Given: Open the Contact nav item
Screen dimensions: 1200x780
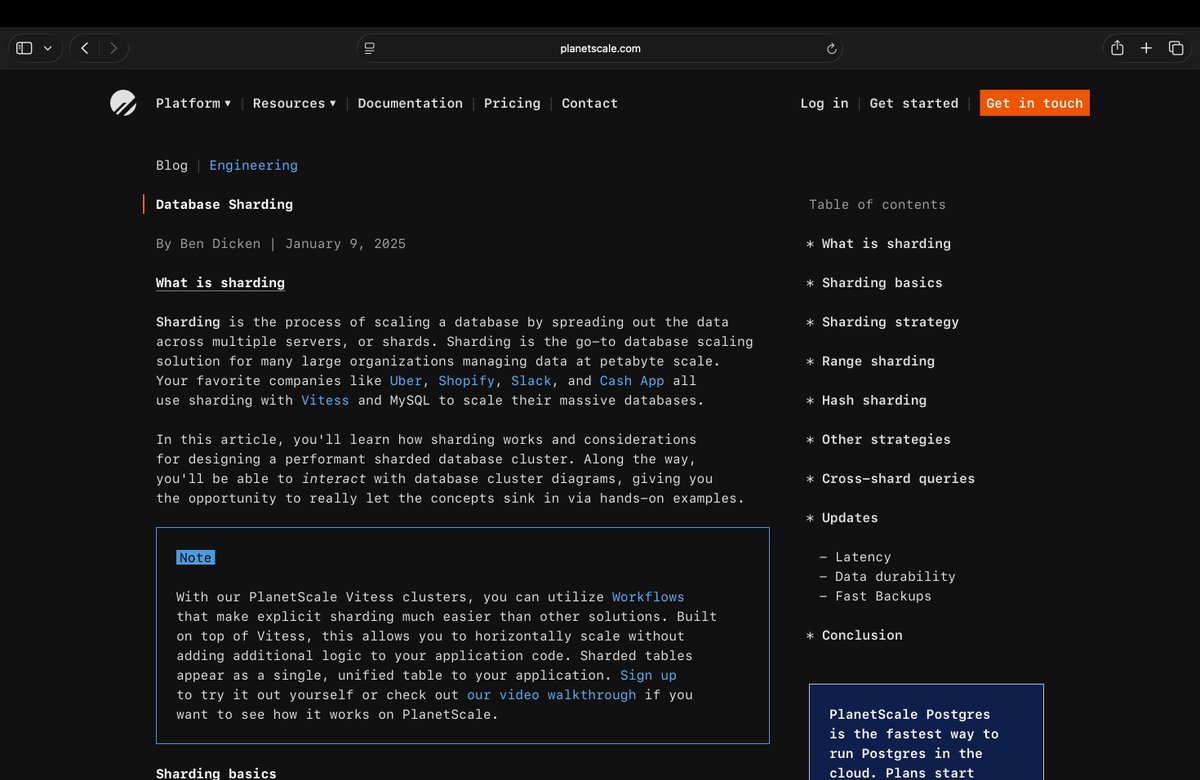Looking at the screenshot, I should pyautogui.click(x=590, y=103).
